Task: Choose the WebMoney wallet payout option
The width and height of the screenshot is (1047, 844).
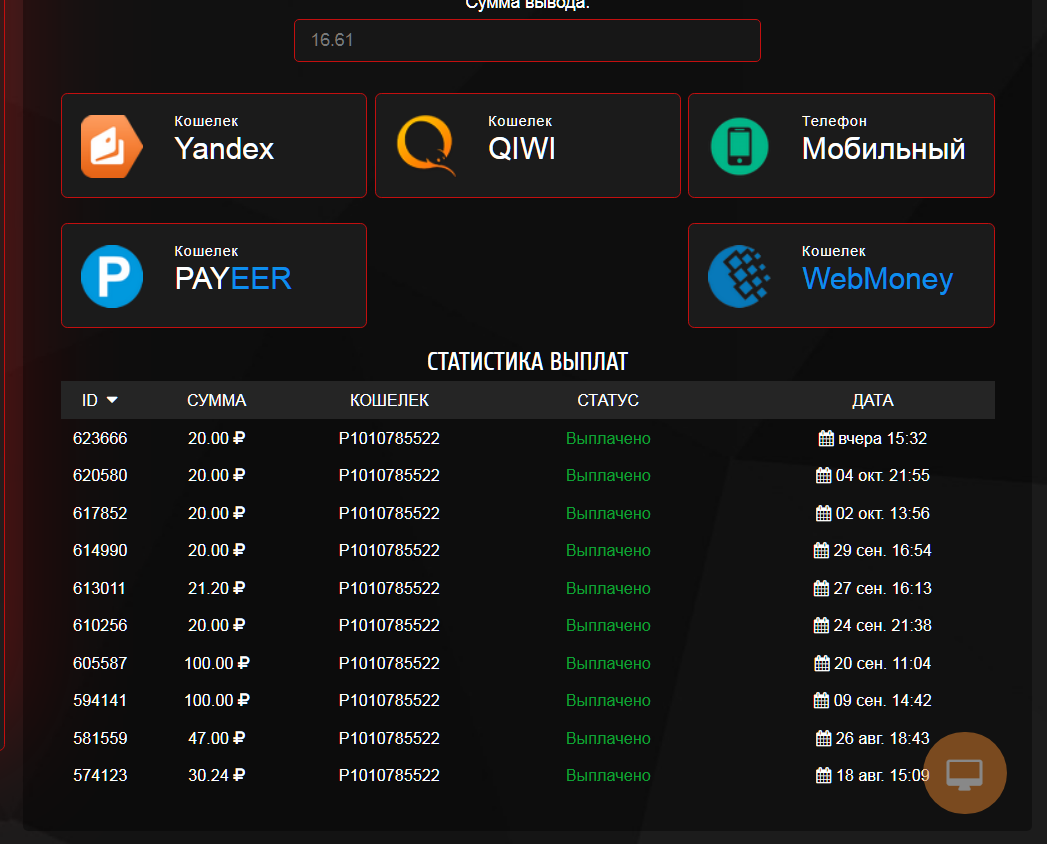Action: 841,276
